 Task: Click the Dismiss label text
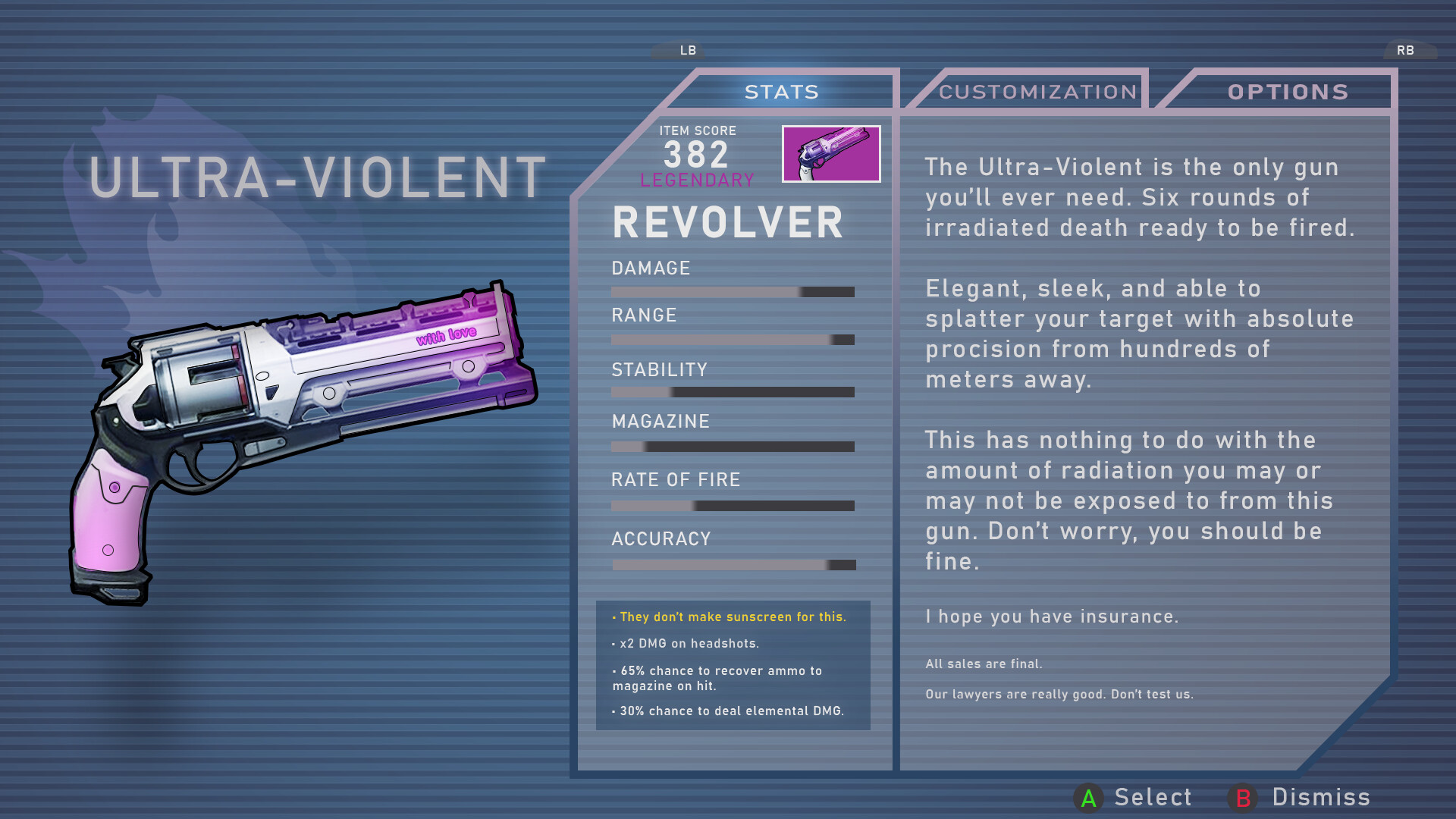1320,797
